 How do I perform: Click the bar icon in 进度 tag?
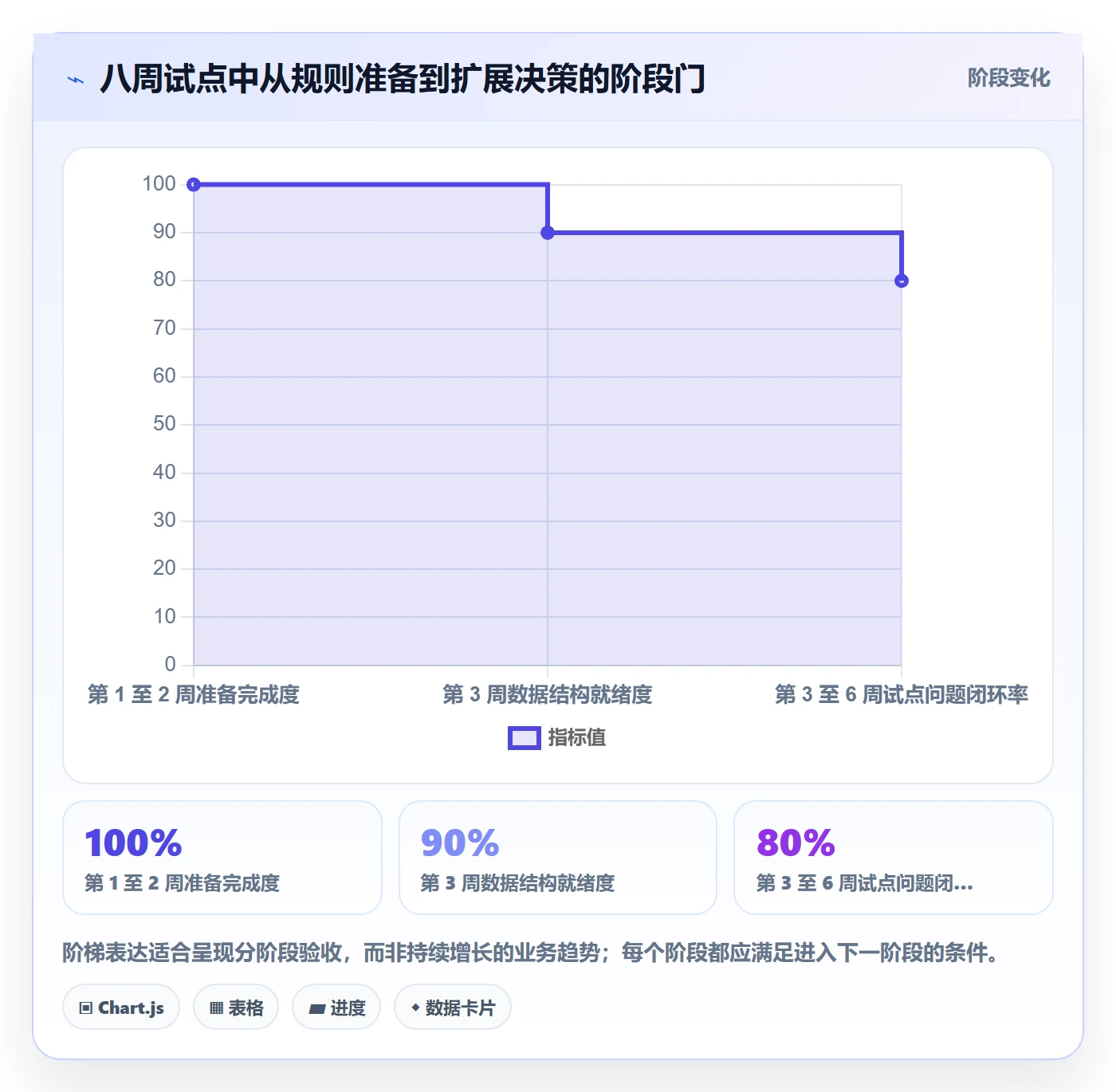(x=316, y=1009)
